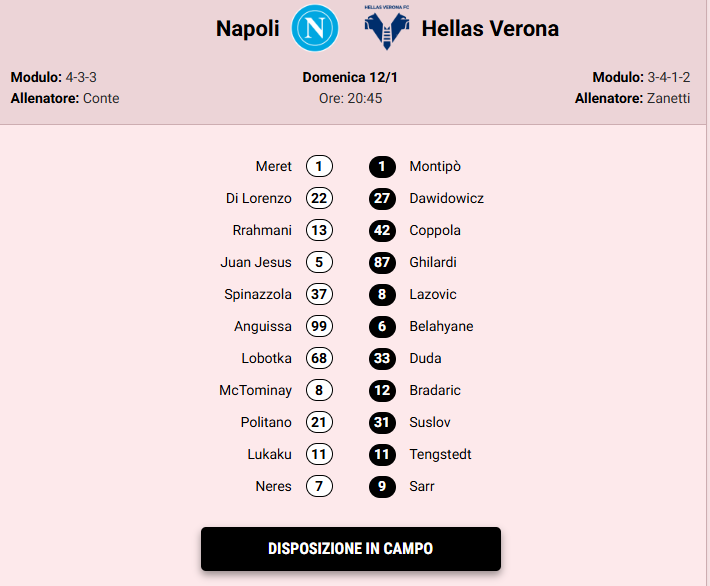Select Di Lorenzo's number 22 badge
This screenshot has width=710, height=586.
(x=319, y=199)
